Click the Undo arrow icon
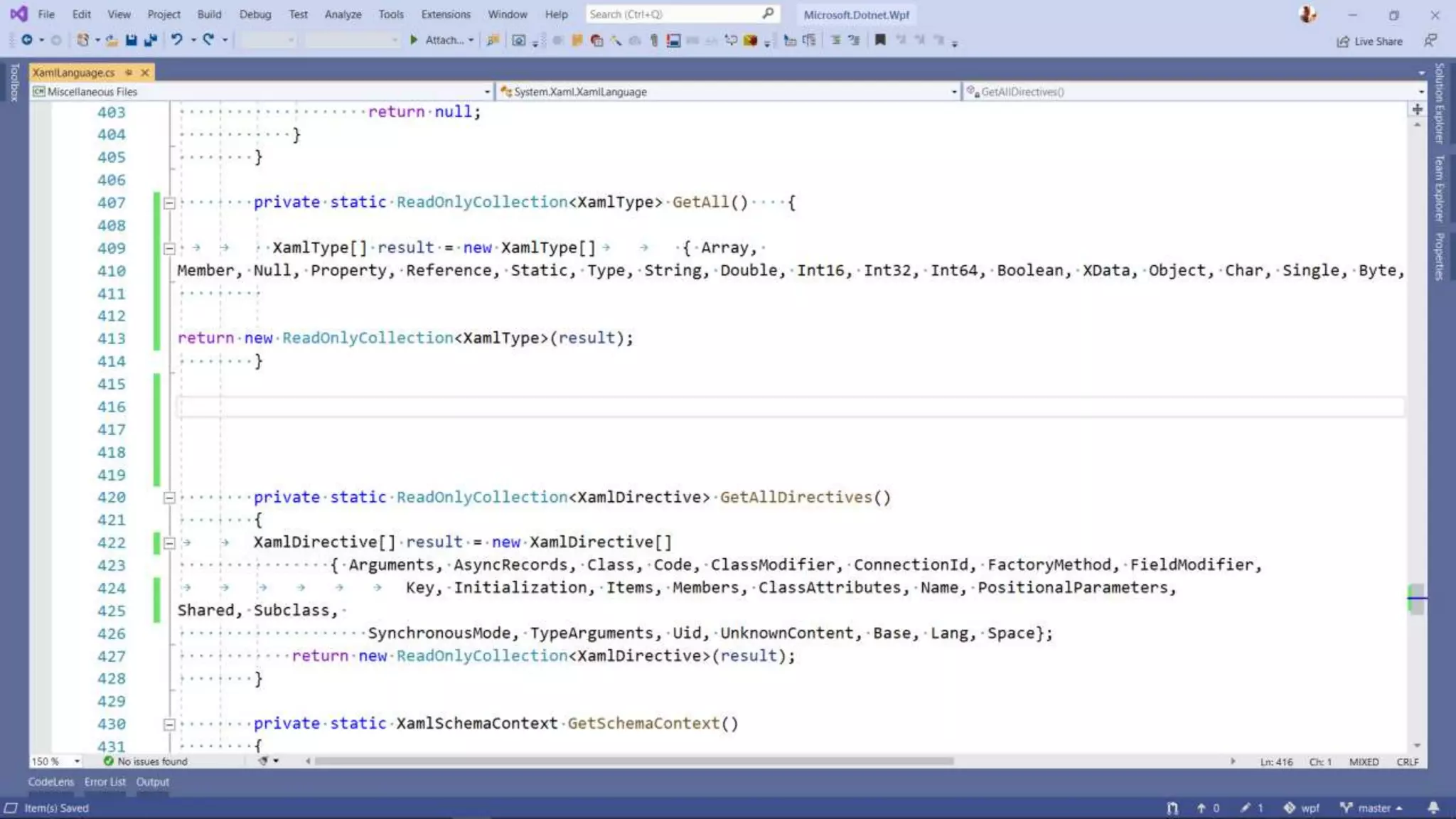 point(176,41)
